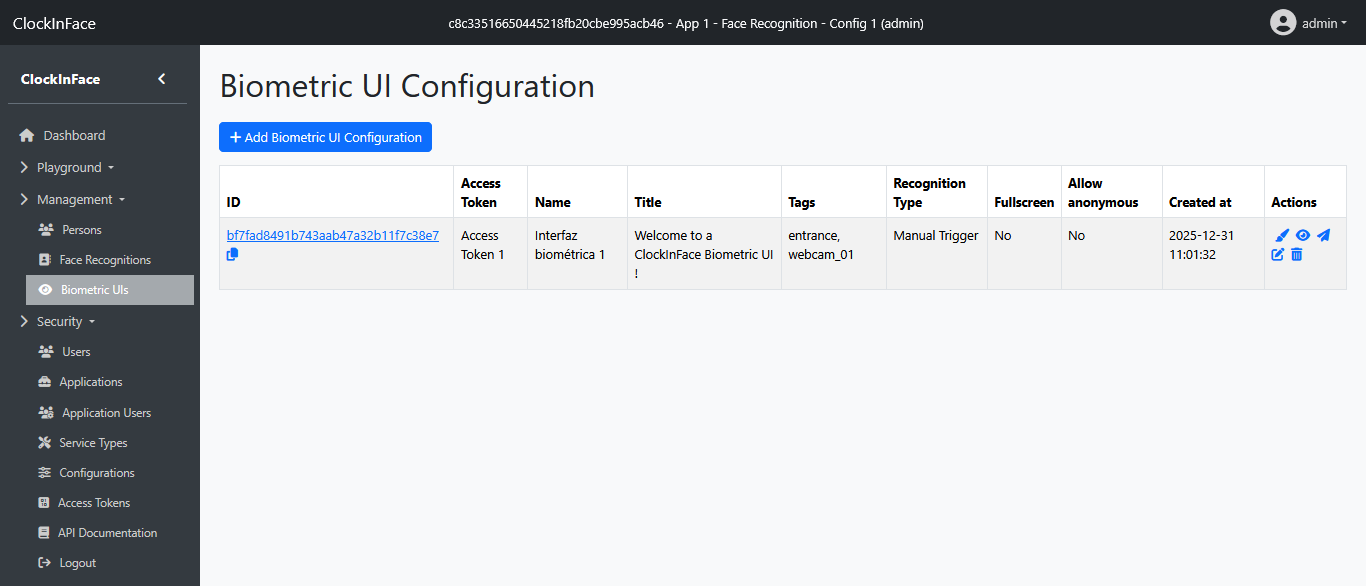Open Access Tokens in the sidebar
1366x586 pixels.
93,503
